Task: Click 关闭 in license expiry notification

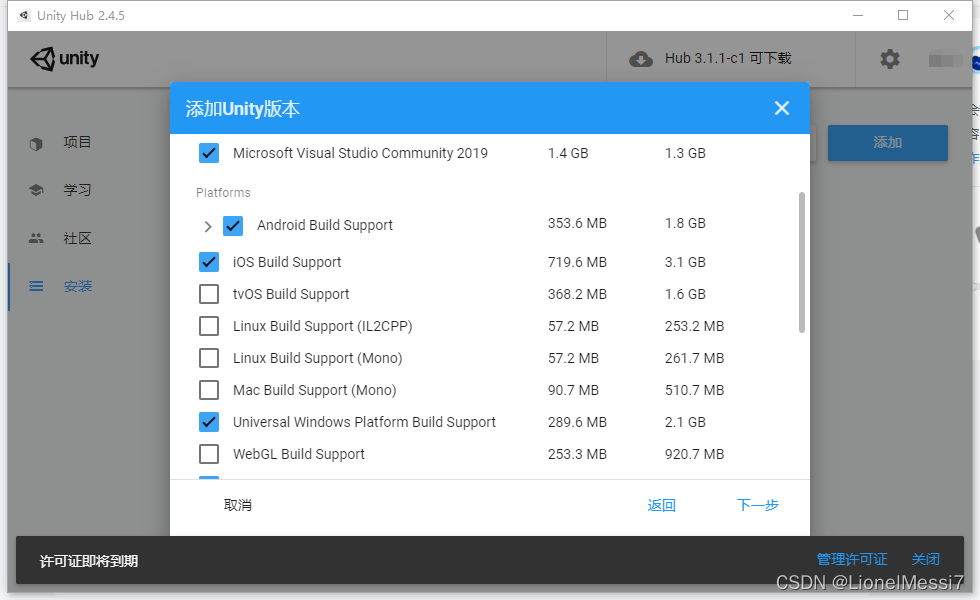Action: point(926,559)
